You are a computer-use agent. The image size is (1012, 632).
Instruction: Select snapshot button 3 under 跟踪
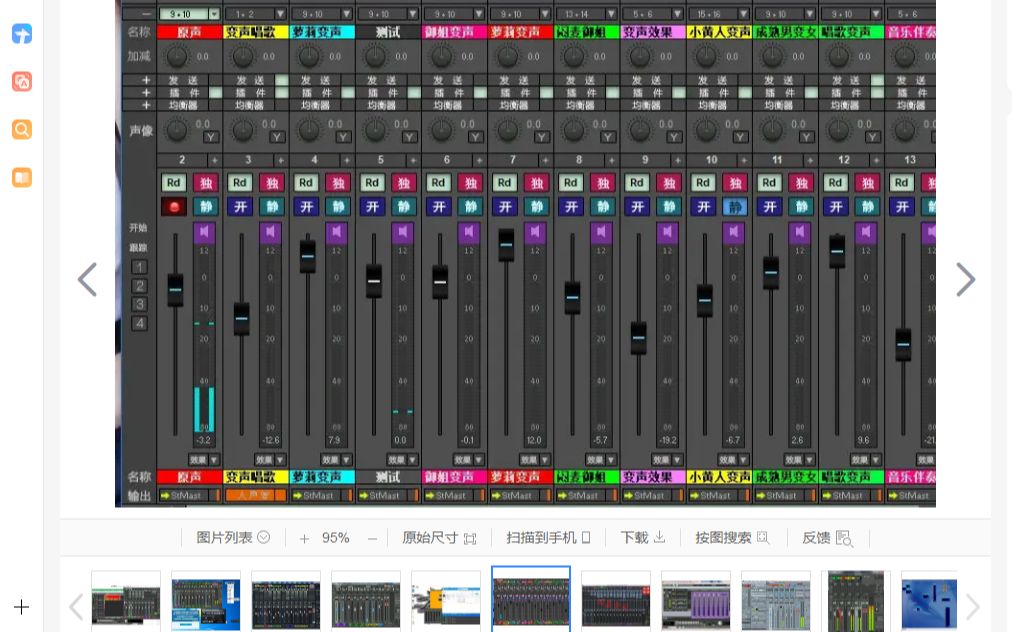[139, 304]
